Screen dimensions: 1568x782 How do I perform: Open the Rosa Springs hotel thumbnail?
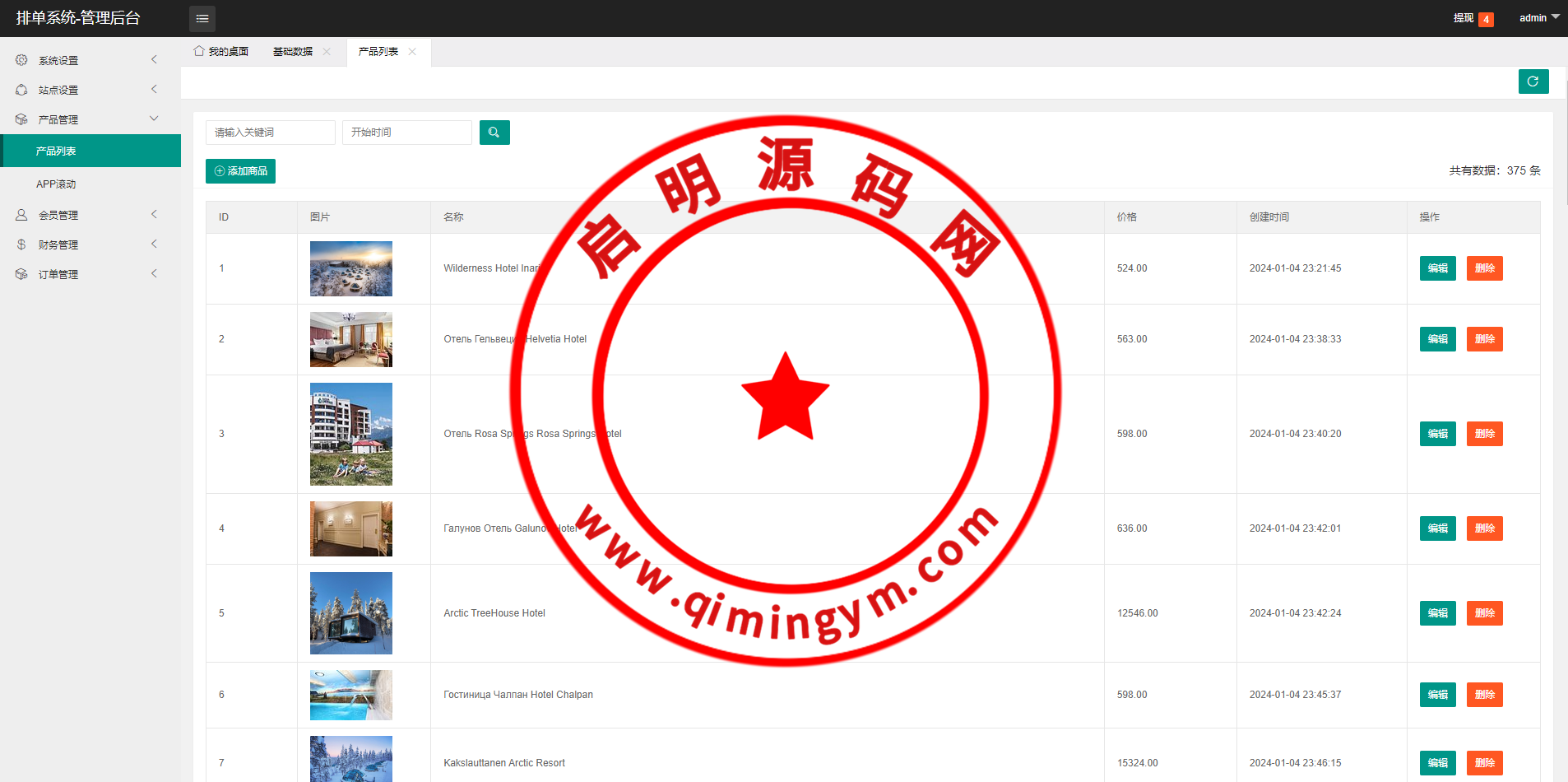[x=351, y=434]
